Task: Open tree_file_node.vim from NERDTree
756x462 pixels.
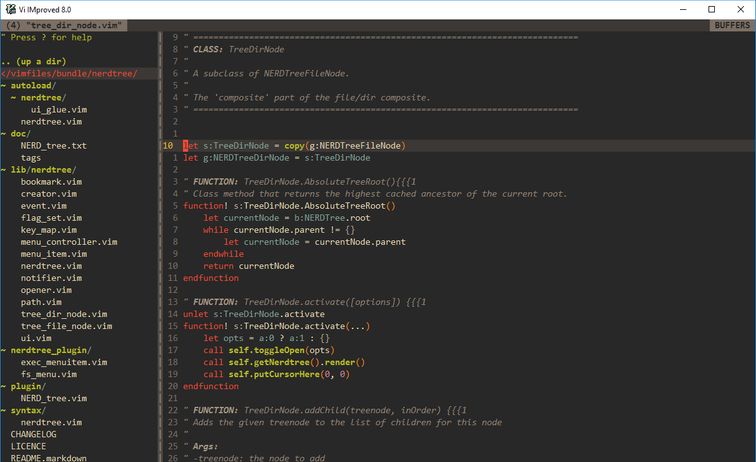Action: [65, 326]
